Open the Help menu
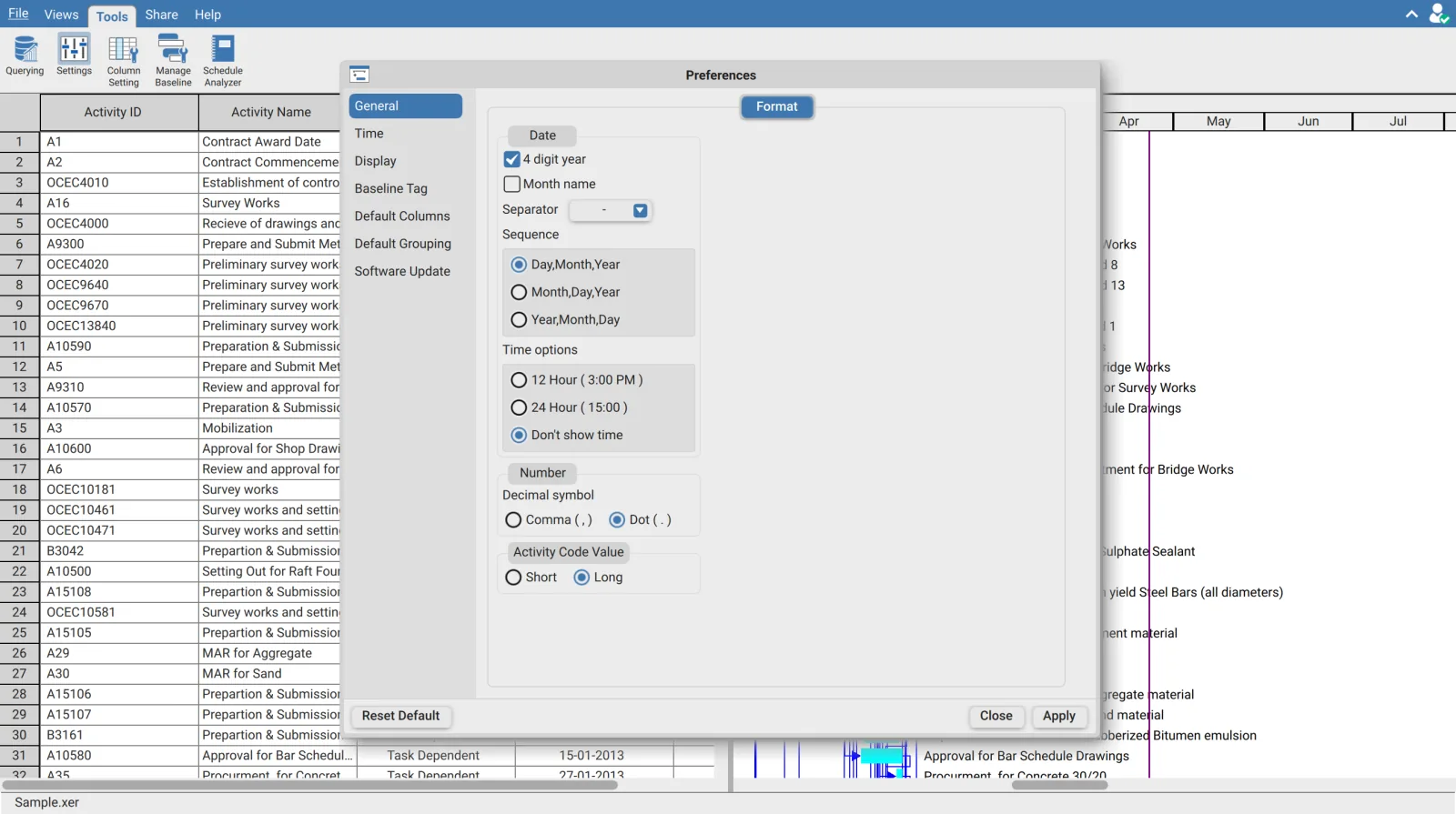1456x814 pixels. (x=207, y=15)
